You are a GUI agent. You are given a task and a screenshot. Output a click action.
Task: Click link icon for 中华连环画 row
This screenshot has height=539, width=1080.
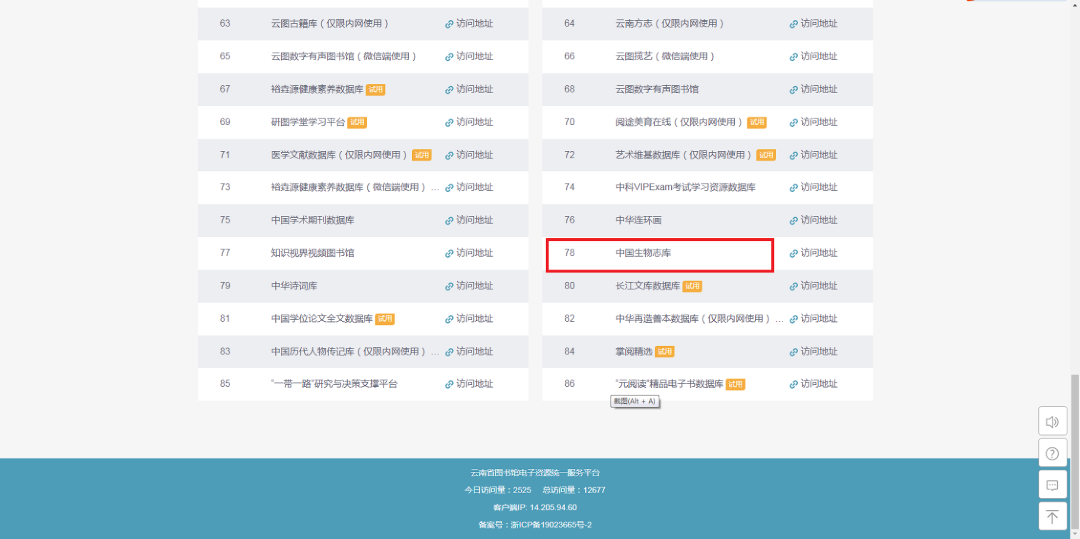point(794,220)
